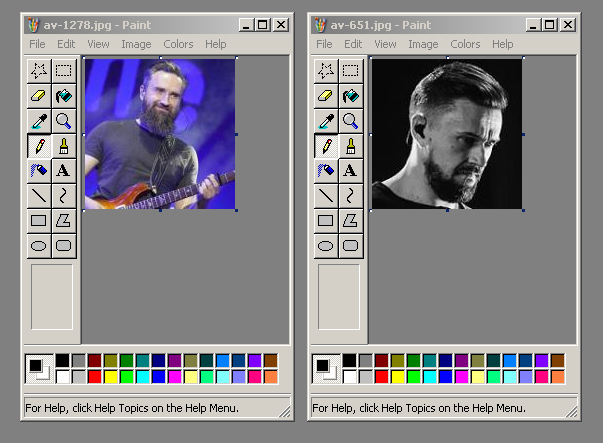Activate Pick Color eyedropper in av-1278.jpg window

point(39,121)
